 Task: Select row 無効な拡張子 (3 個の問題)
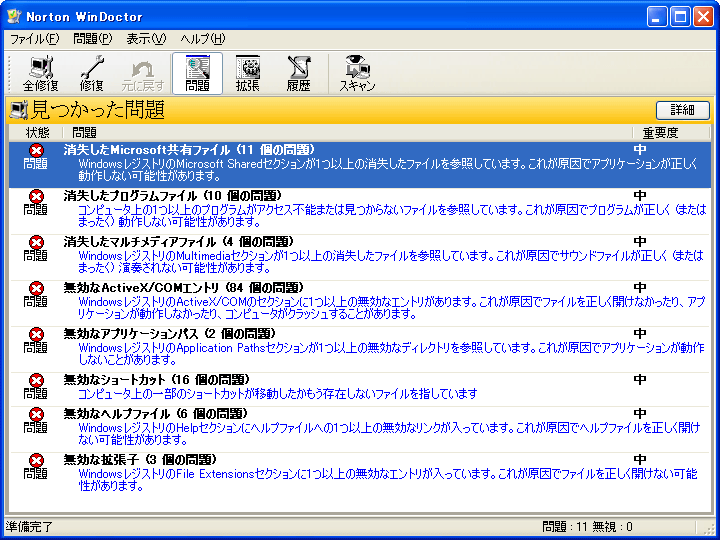coord(360,475)
